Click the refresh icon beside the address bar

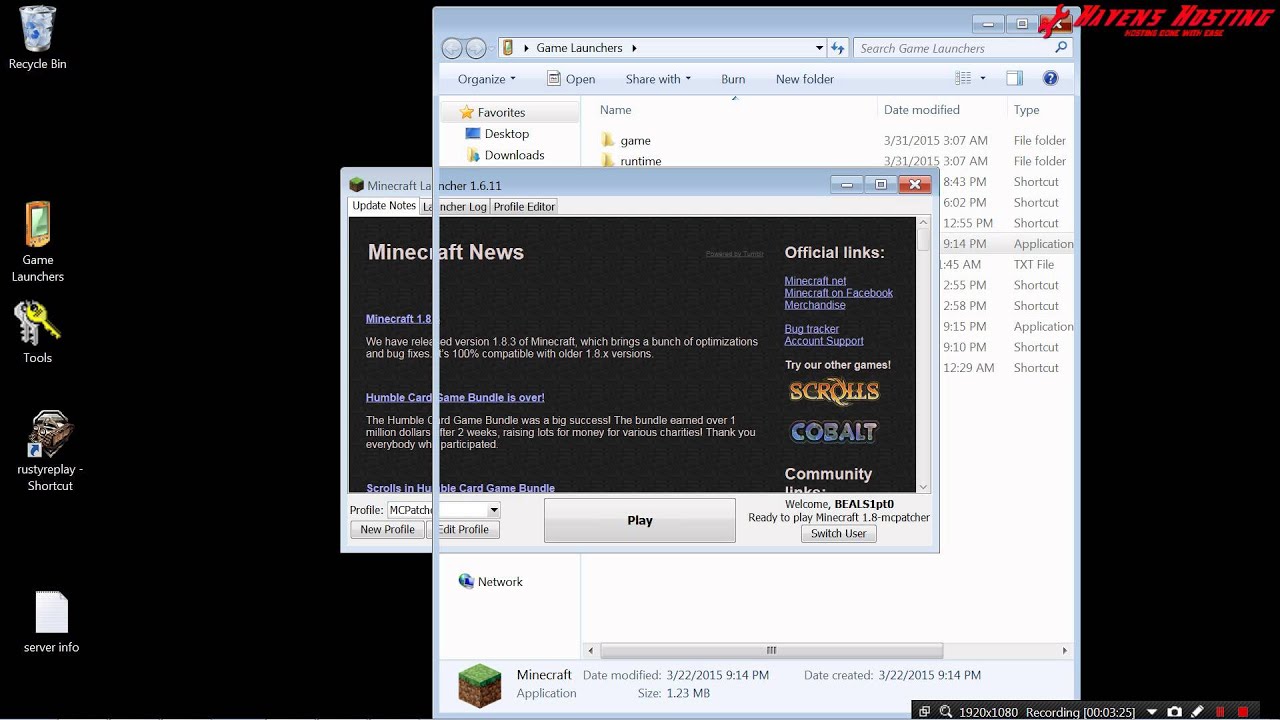(x=838, y=48)
